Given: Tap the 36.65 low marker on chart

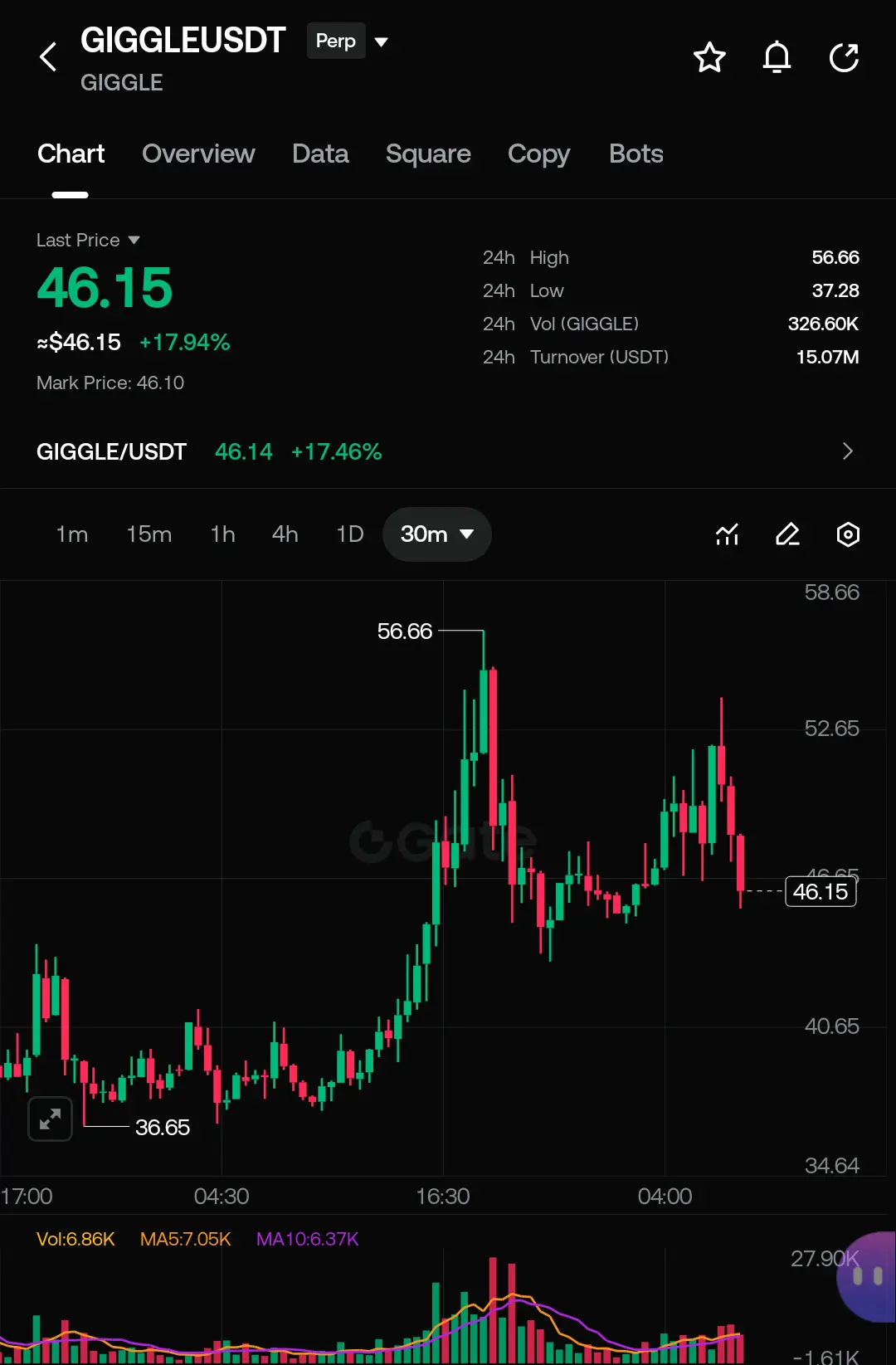Looking at the screenshot, I should click(x=163, y=1127).
